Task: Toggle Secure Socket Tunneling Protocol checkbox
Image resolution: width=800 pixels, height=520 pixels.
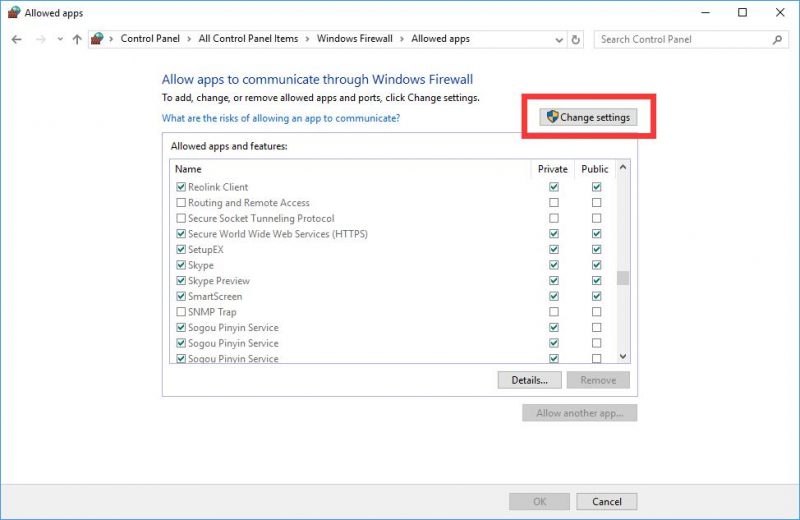Action: (181, 218)
